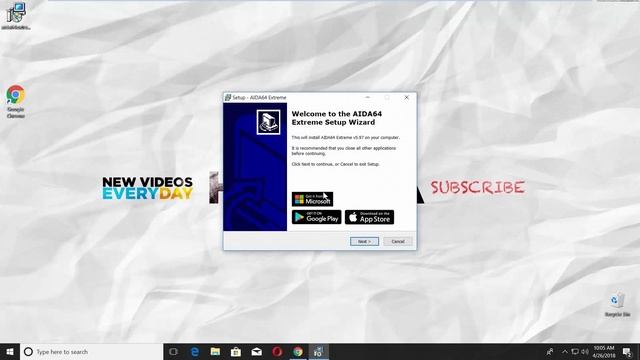This screenshot has width=640, height=360.
Task: Switch to Chrome on the taskbar
Action: tap(298, 351)
